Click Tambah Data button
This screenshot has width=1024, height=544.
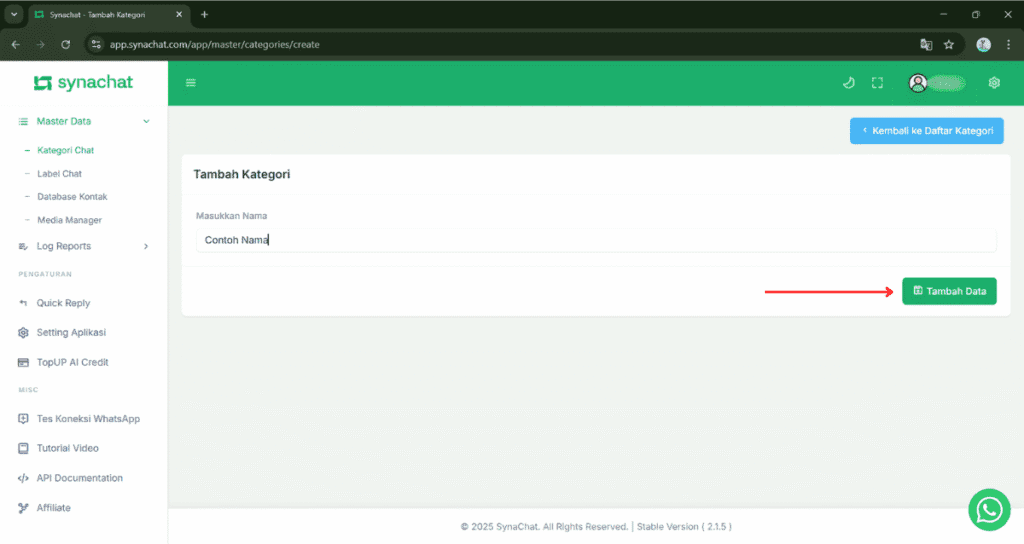point(949,291)
